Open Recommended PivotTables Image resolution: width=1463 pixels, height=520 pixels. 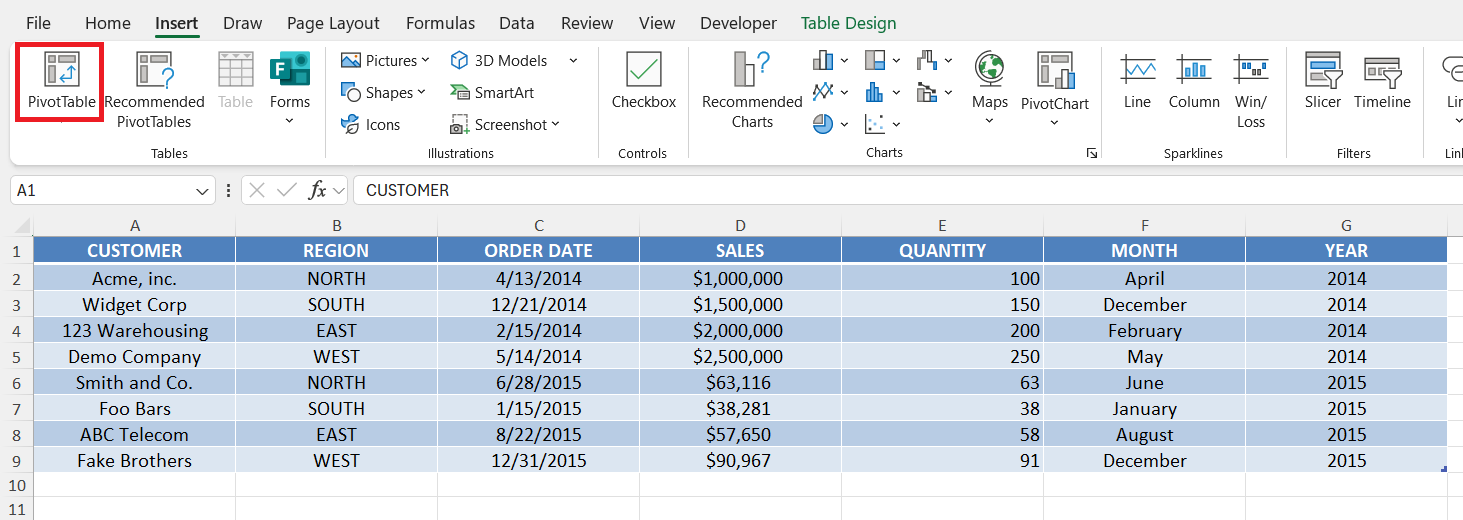tap(154, 90)
